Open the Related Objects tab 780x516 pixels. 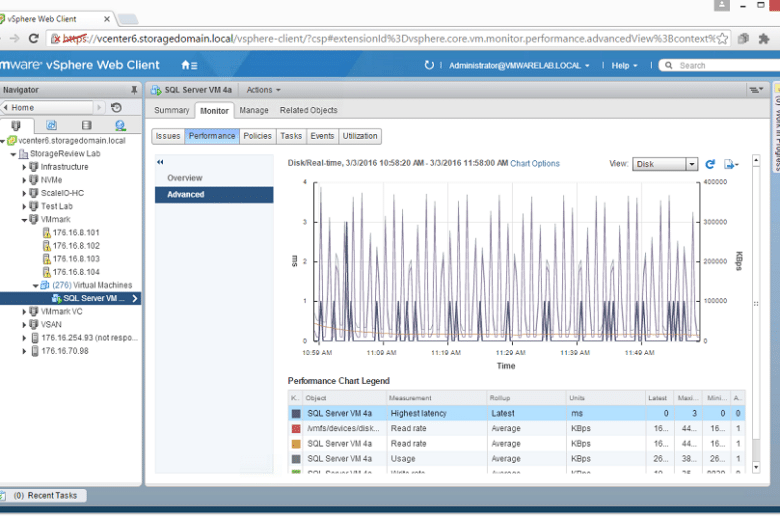pos(308,110)
